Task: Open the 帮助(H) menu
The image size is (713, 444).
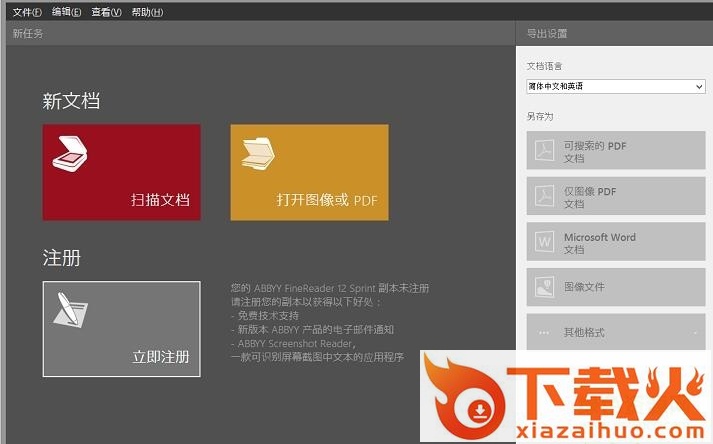Action: point(147,12)
